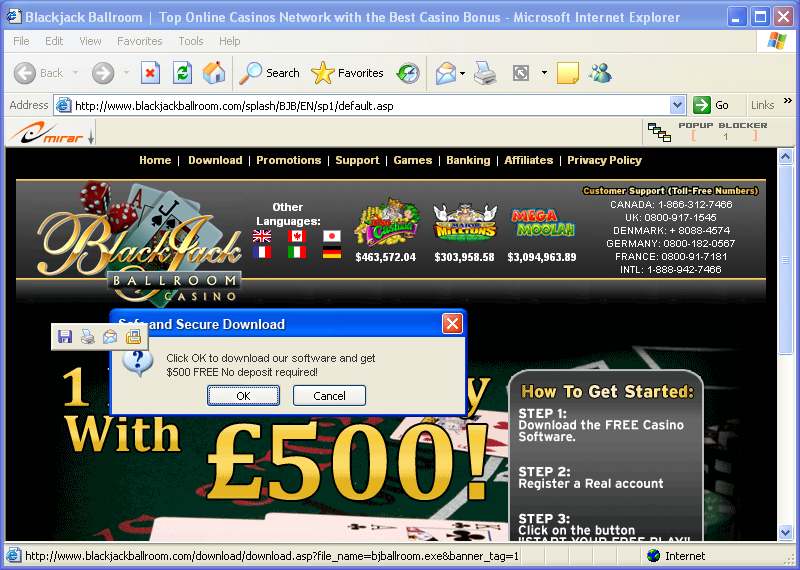The image size is (800, 570).
Task: Open My Pictures folder icon in image toolbar
Action: point(133,336)
